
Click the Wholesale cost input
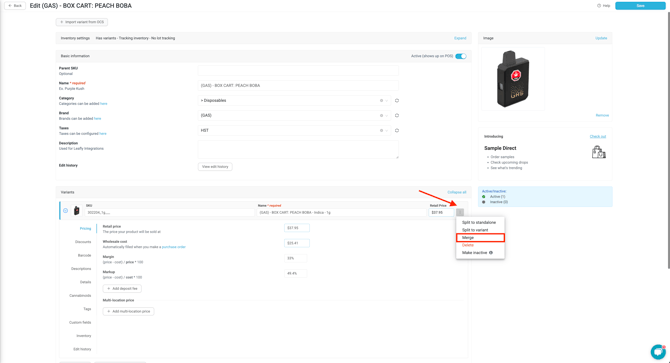coord(297,243)
